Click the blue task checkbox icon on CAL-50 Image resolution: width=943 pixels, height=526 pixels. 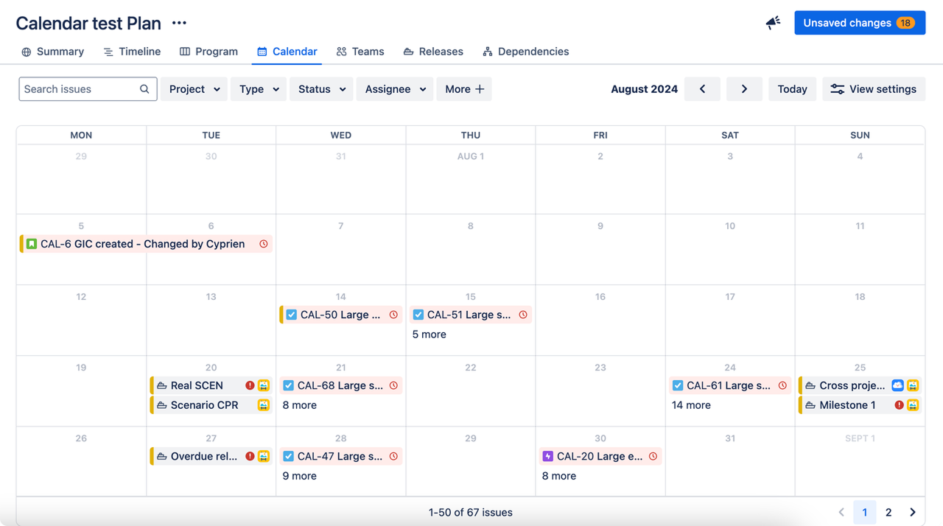[292, 315]
